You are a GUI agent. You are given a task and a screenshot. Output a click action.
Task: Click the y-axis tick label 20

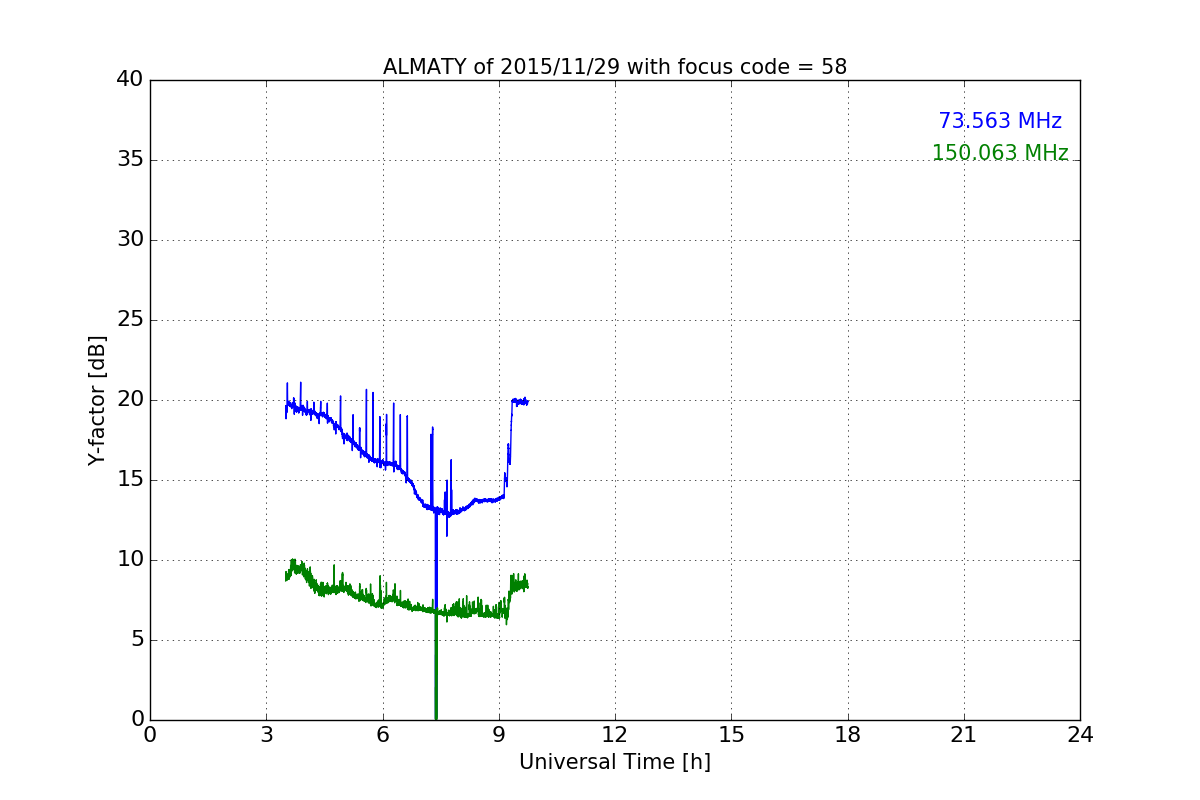coord(130,400)
